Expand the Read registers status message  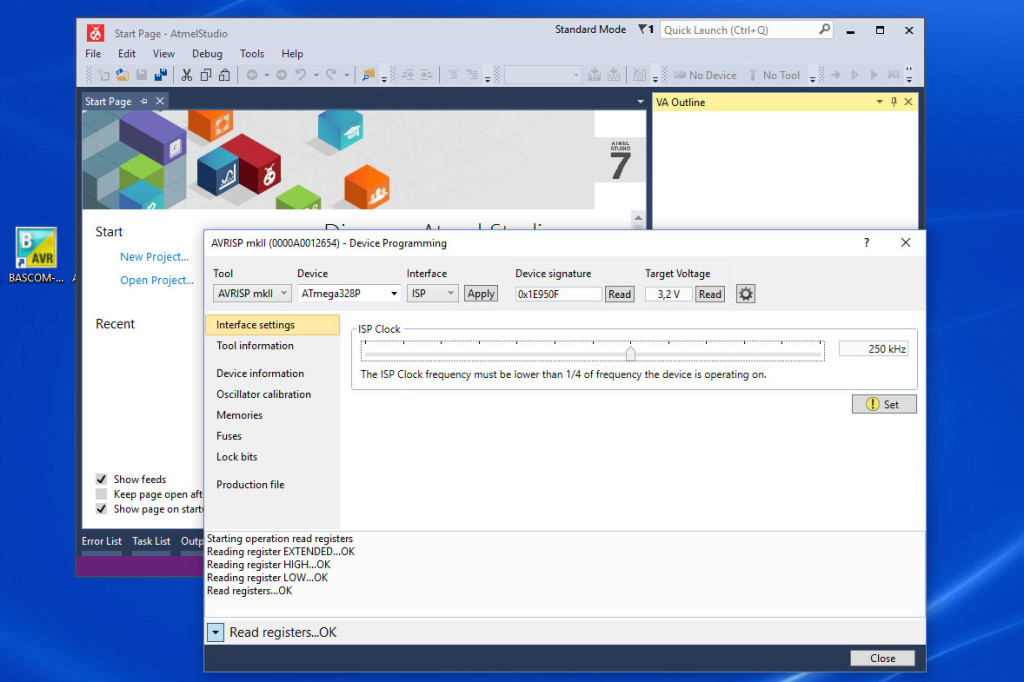coord(214,632)
